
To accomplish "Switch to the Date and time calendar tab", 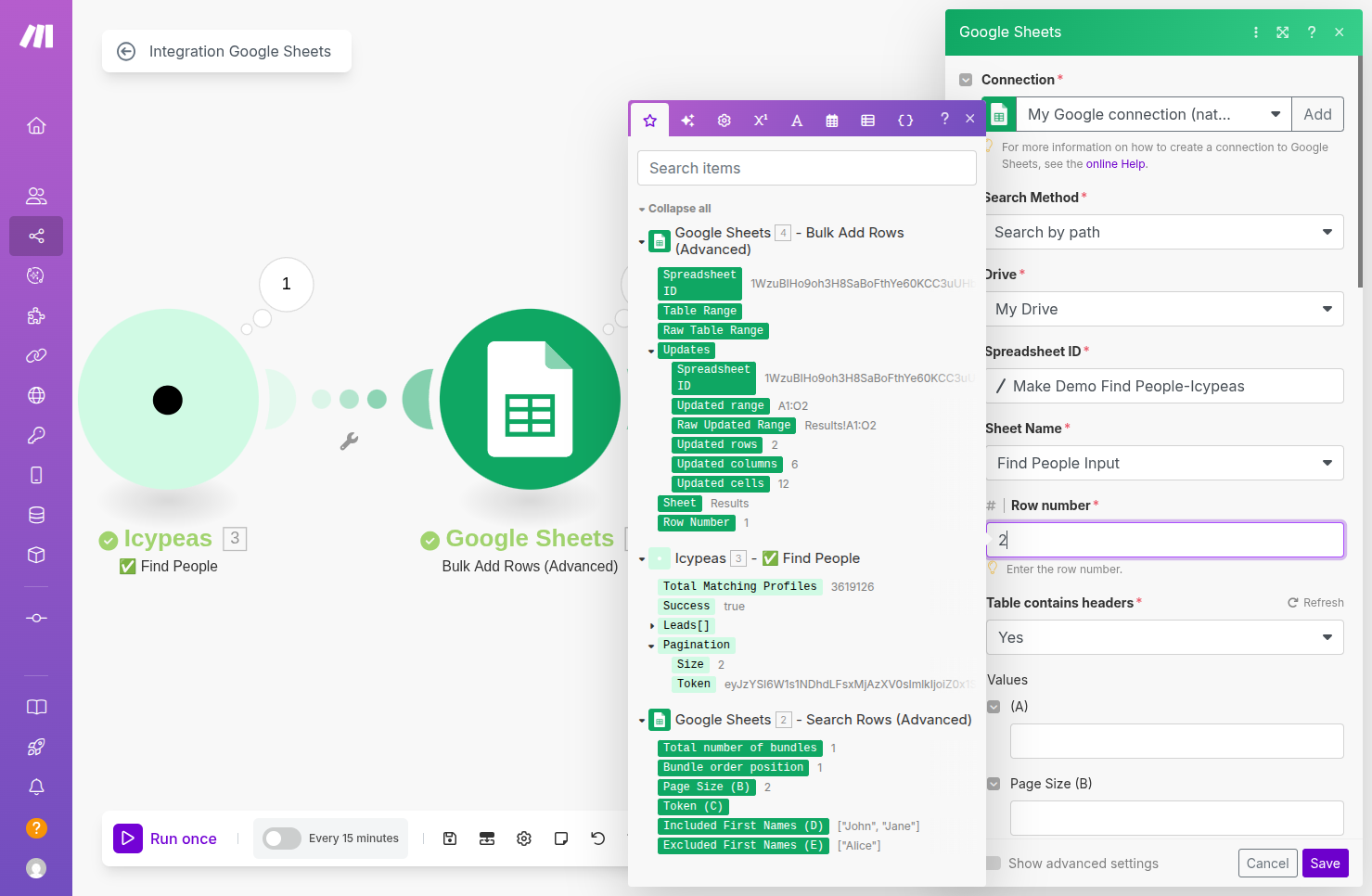I will 832,121.
